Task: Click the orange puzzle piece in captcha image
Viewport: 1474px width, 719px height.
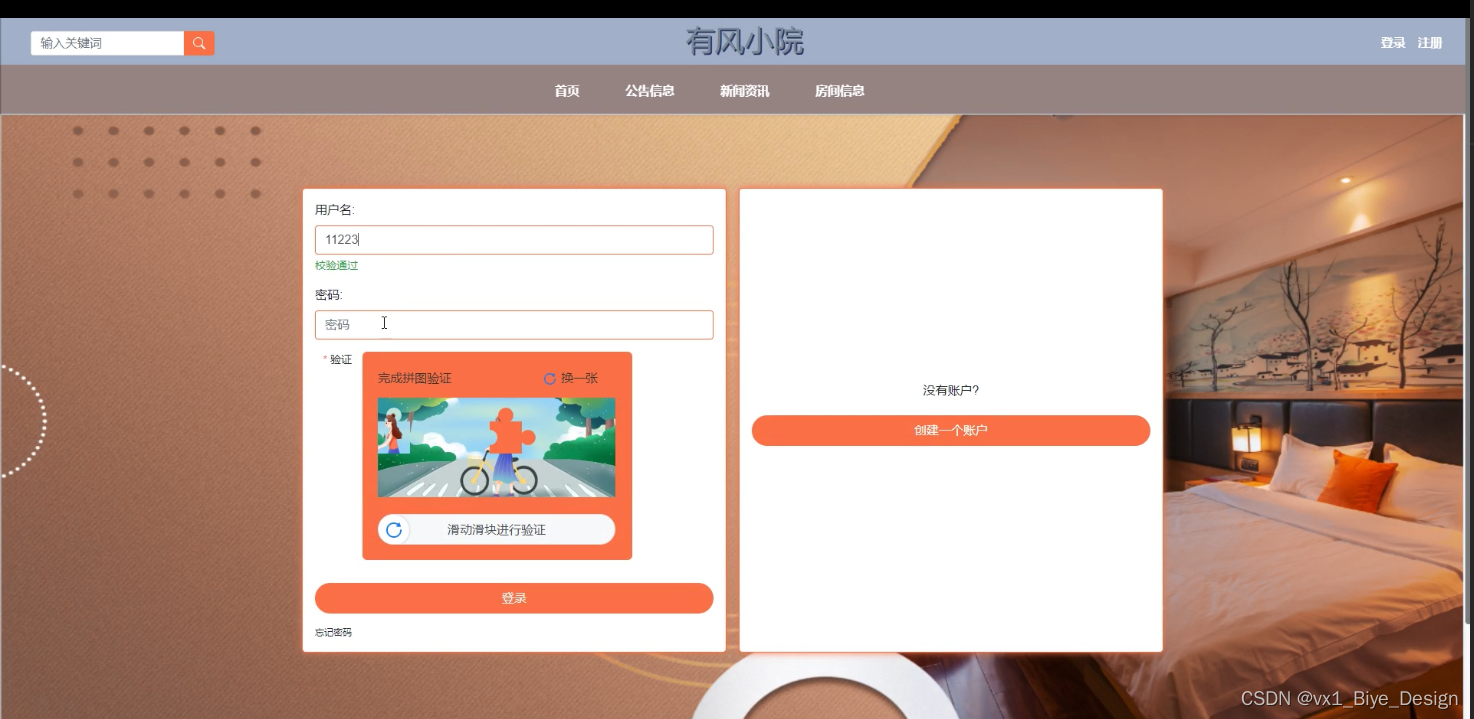Action: click(x=512, y=432)
